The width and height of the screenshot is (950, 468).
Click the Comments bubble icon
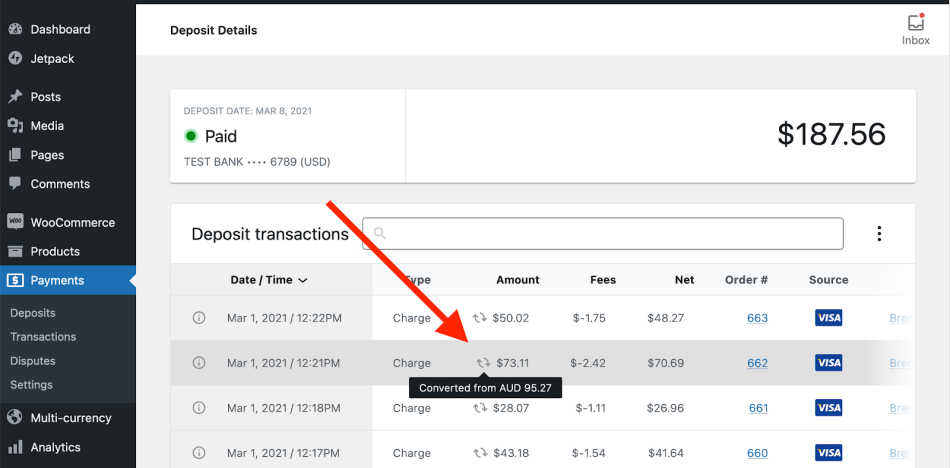point(15,184)
